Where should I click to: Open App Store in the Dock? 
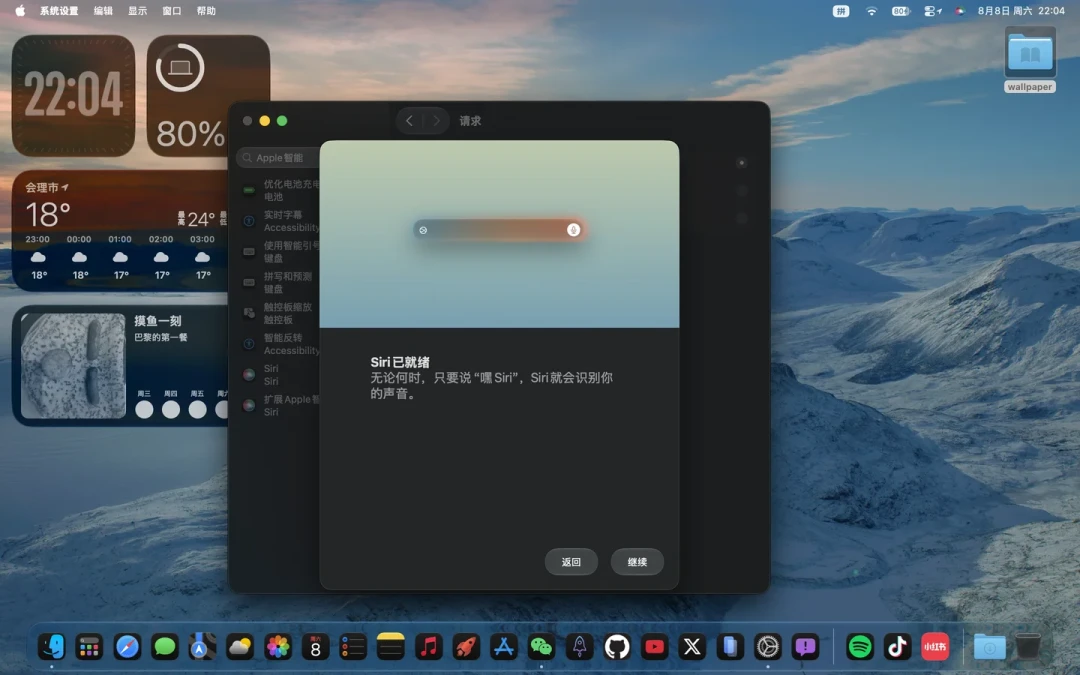pos(503,647)
